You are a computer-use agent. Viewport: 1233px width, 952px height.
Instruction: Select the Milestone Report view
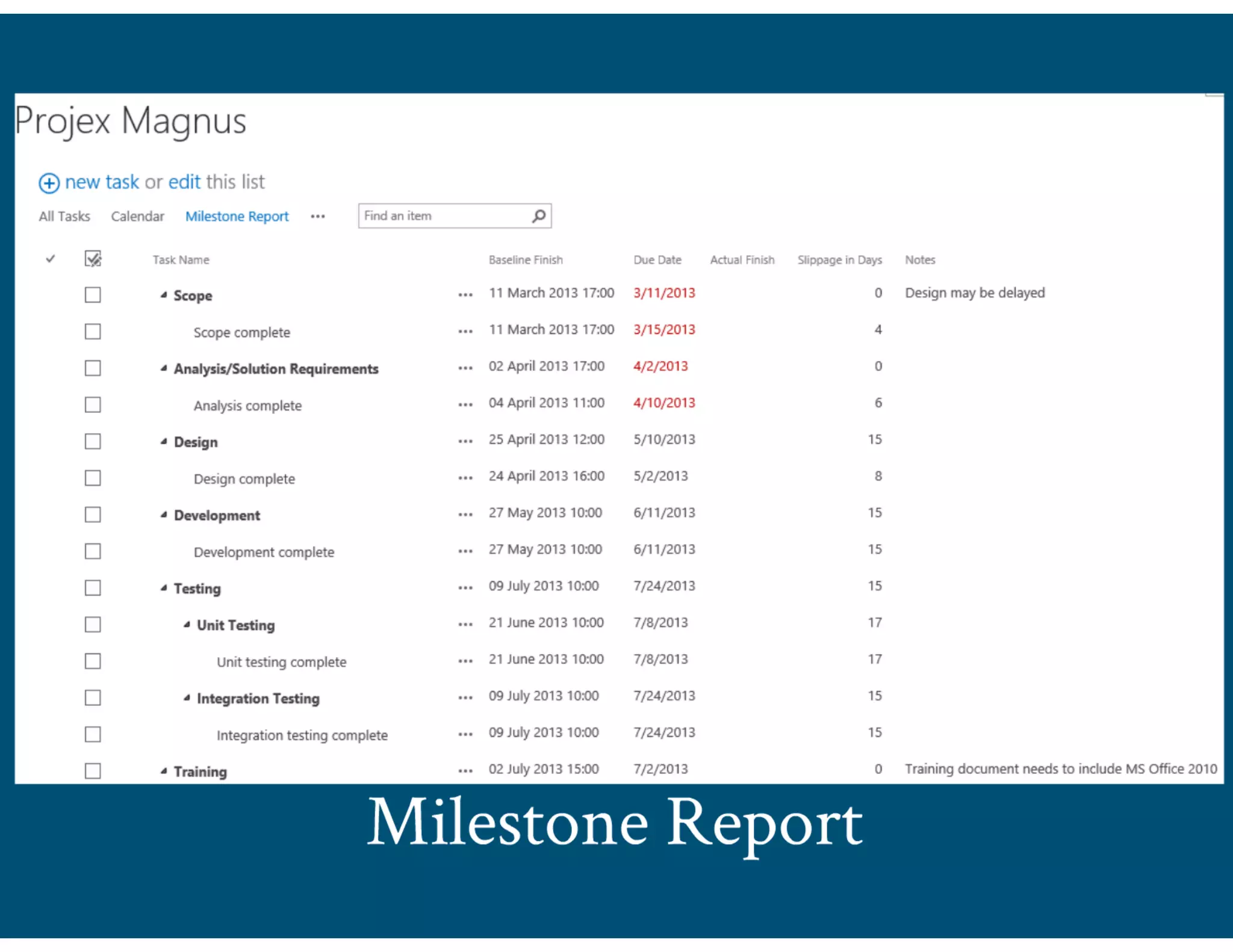pos(237,217)
